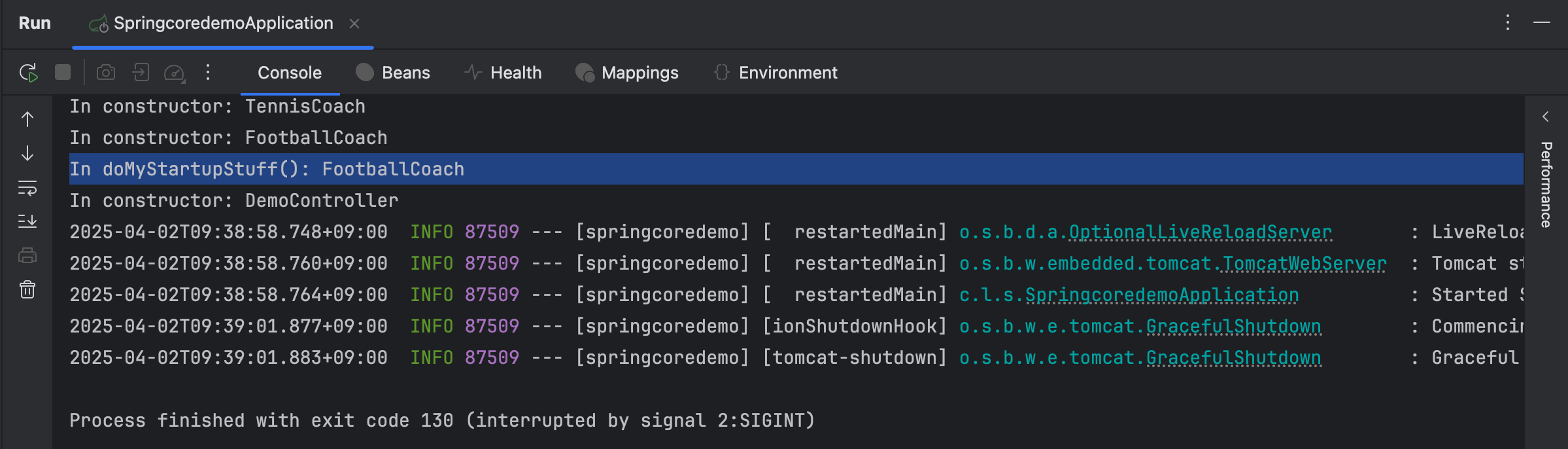1568x449 pixels.
Task: Open more toolbar actions menu
Action: [x=208, y=73]
